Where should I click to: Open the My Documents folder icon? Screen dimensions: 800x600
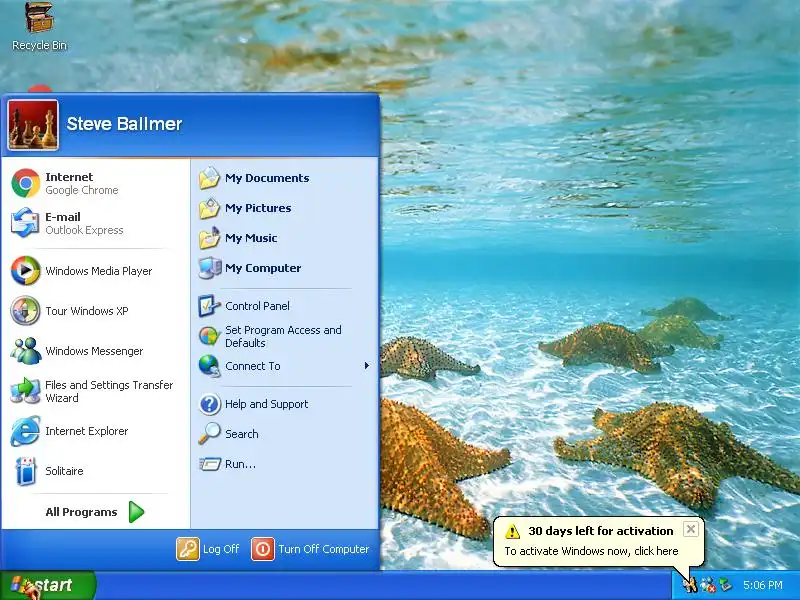pos(209,178)
